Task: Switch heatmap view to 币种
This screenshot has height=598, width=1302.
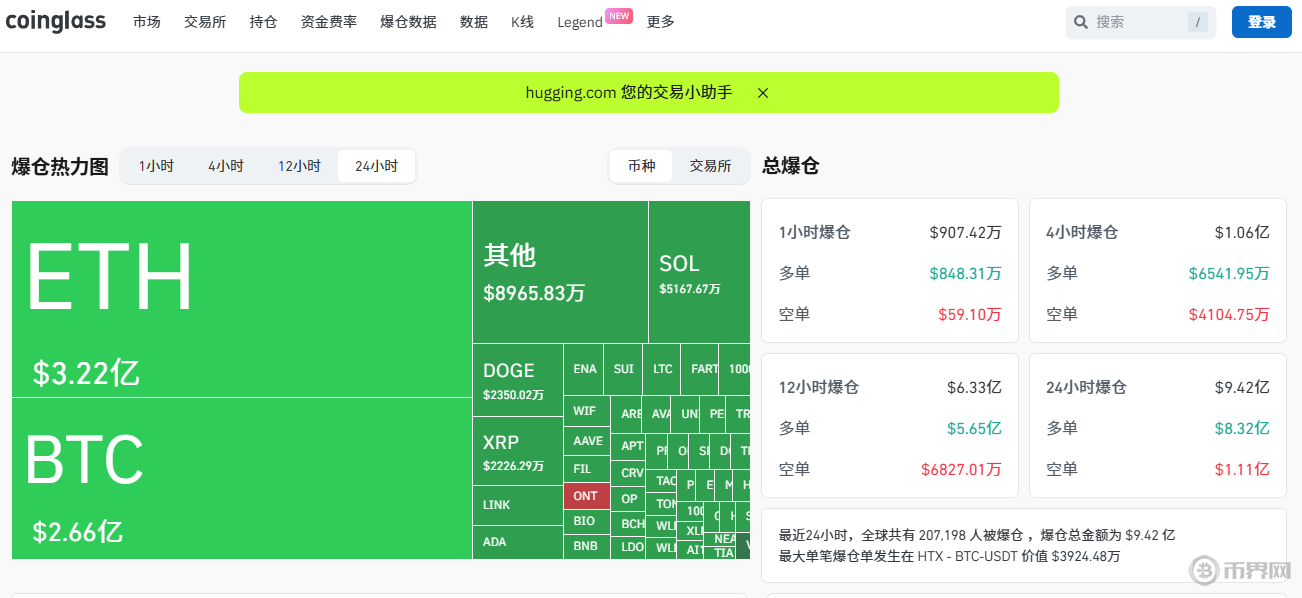Action: (642, 166)
